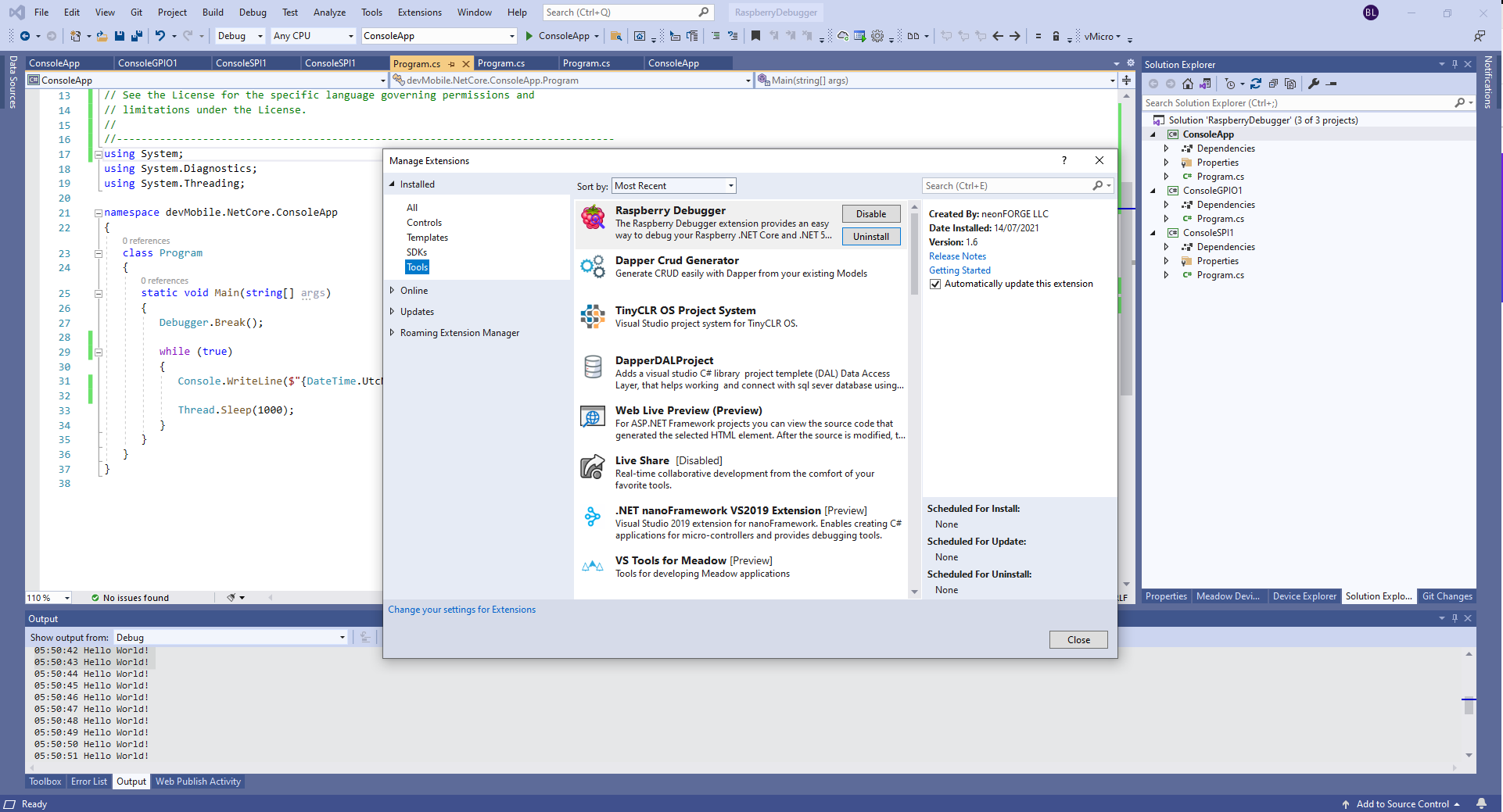This screenshot has height=812, width=1503.
Task: Click Uninstall for Raspberry Debugger
Action: [870, 237]
